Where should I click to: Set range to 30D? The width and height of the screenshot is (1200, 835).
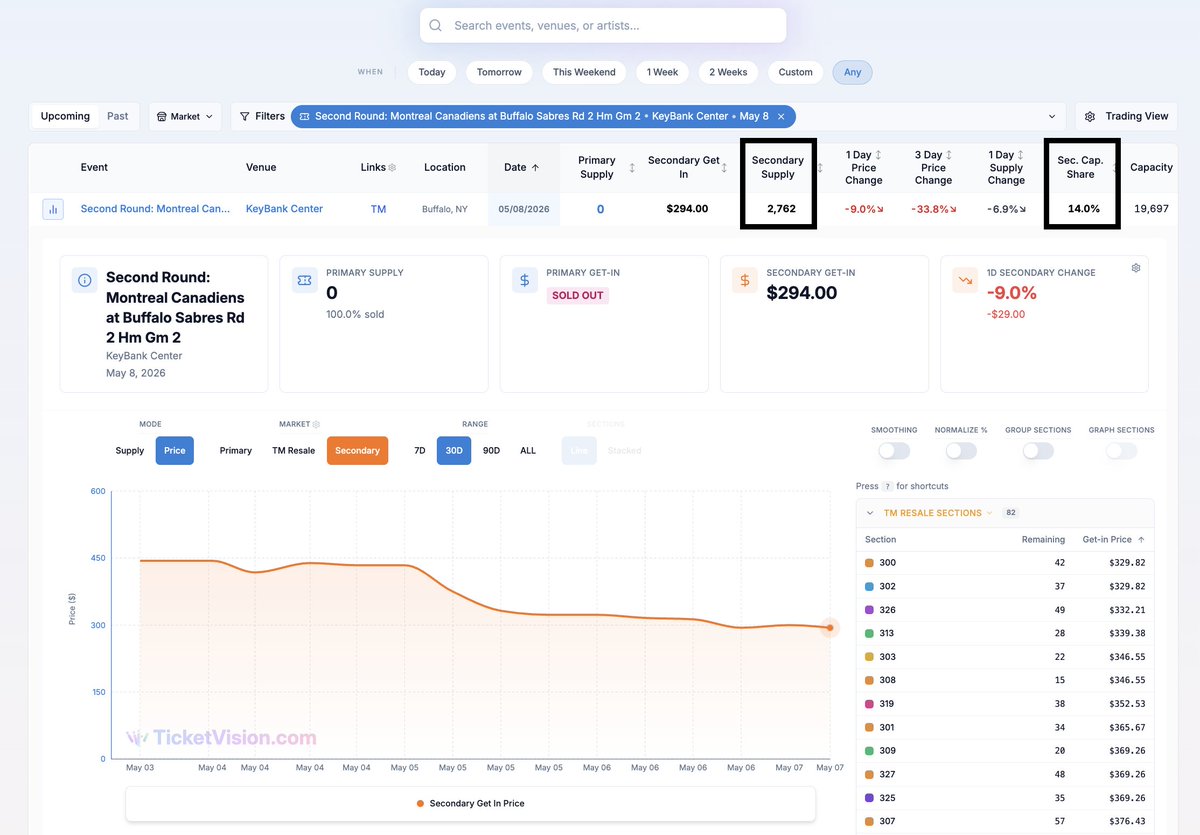454,451
